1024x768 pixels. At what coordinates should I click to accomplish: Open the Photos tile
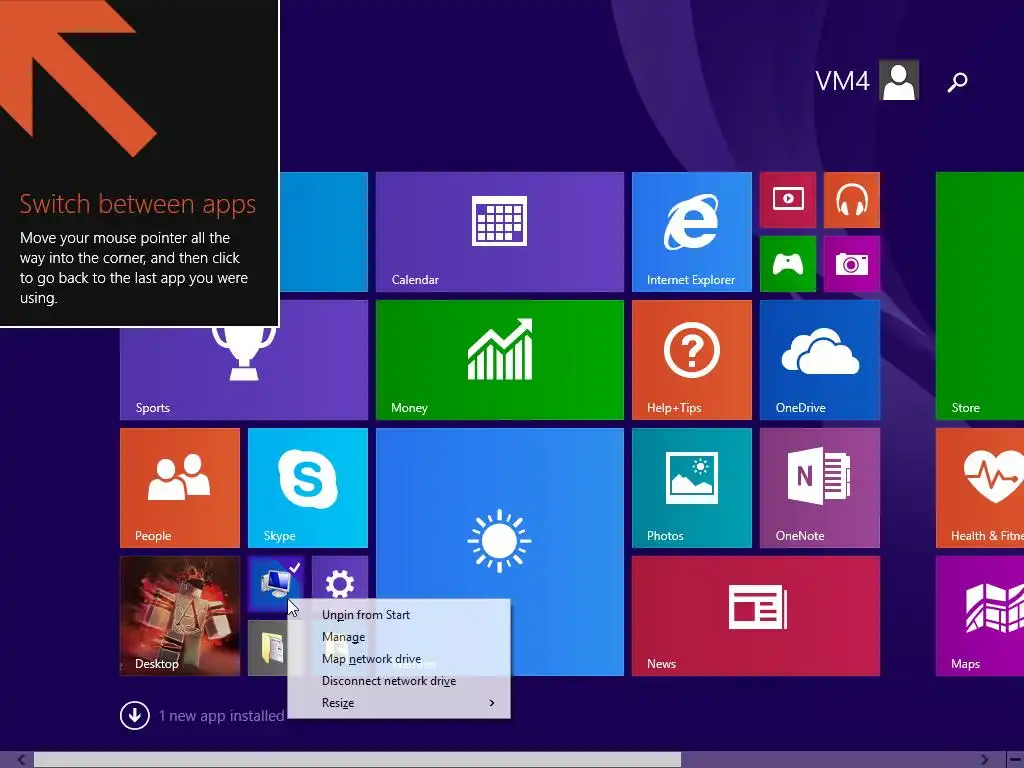(x=692, y=488)
